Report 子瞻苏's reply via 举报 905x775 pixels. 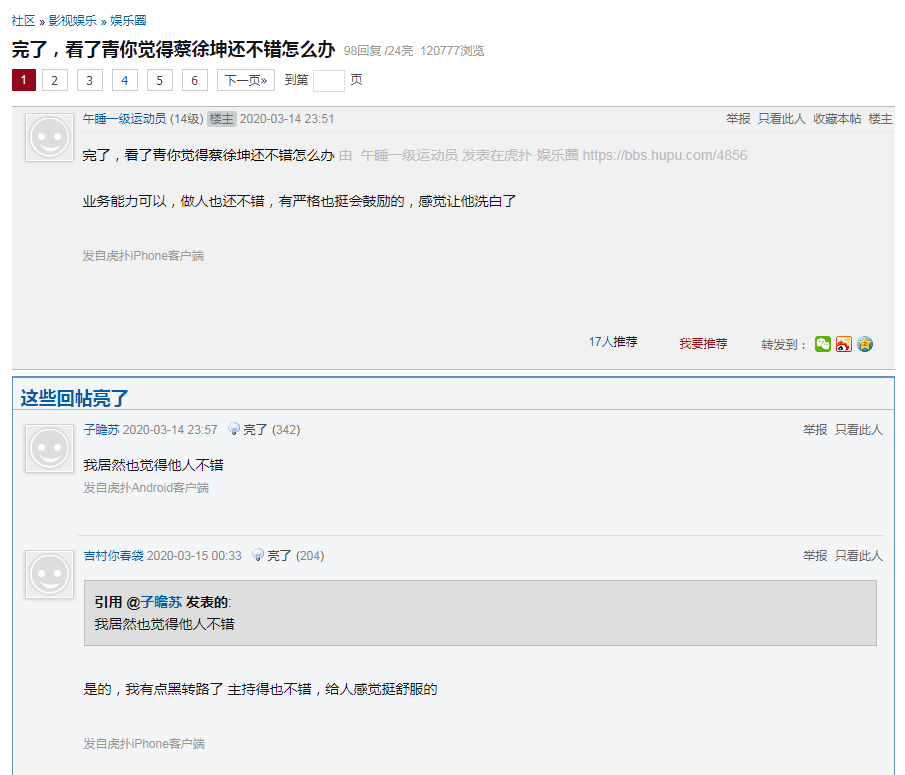(x=815, y=430)
